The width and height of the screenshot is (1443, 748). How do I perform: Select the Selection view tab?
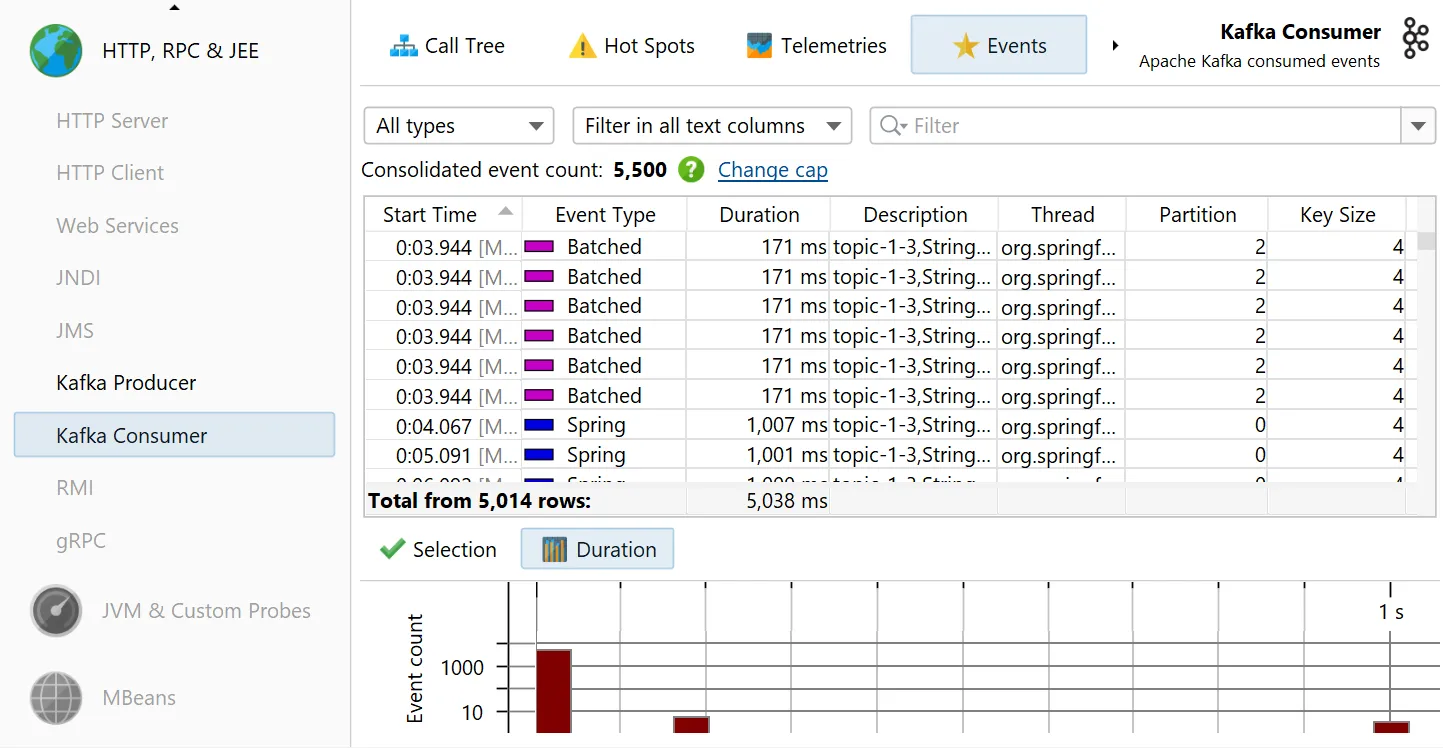tap(439, 549)
